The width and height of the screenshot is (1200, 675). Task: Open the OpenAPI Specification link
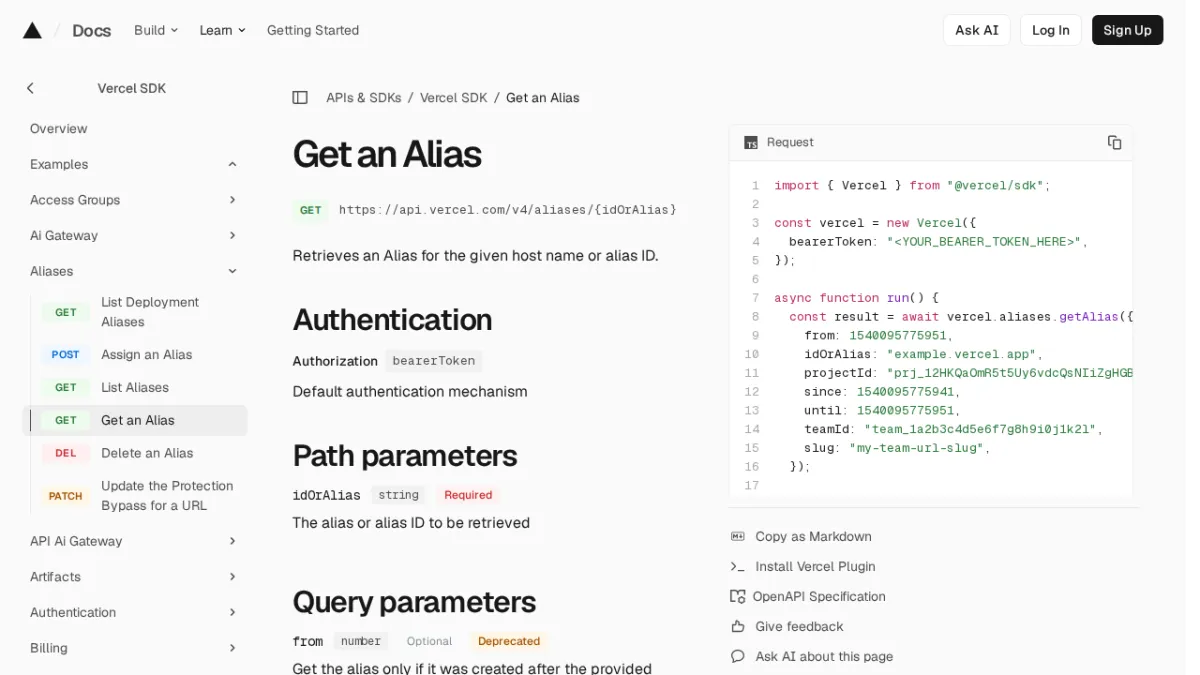[819, 596]
